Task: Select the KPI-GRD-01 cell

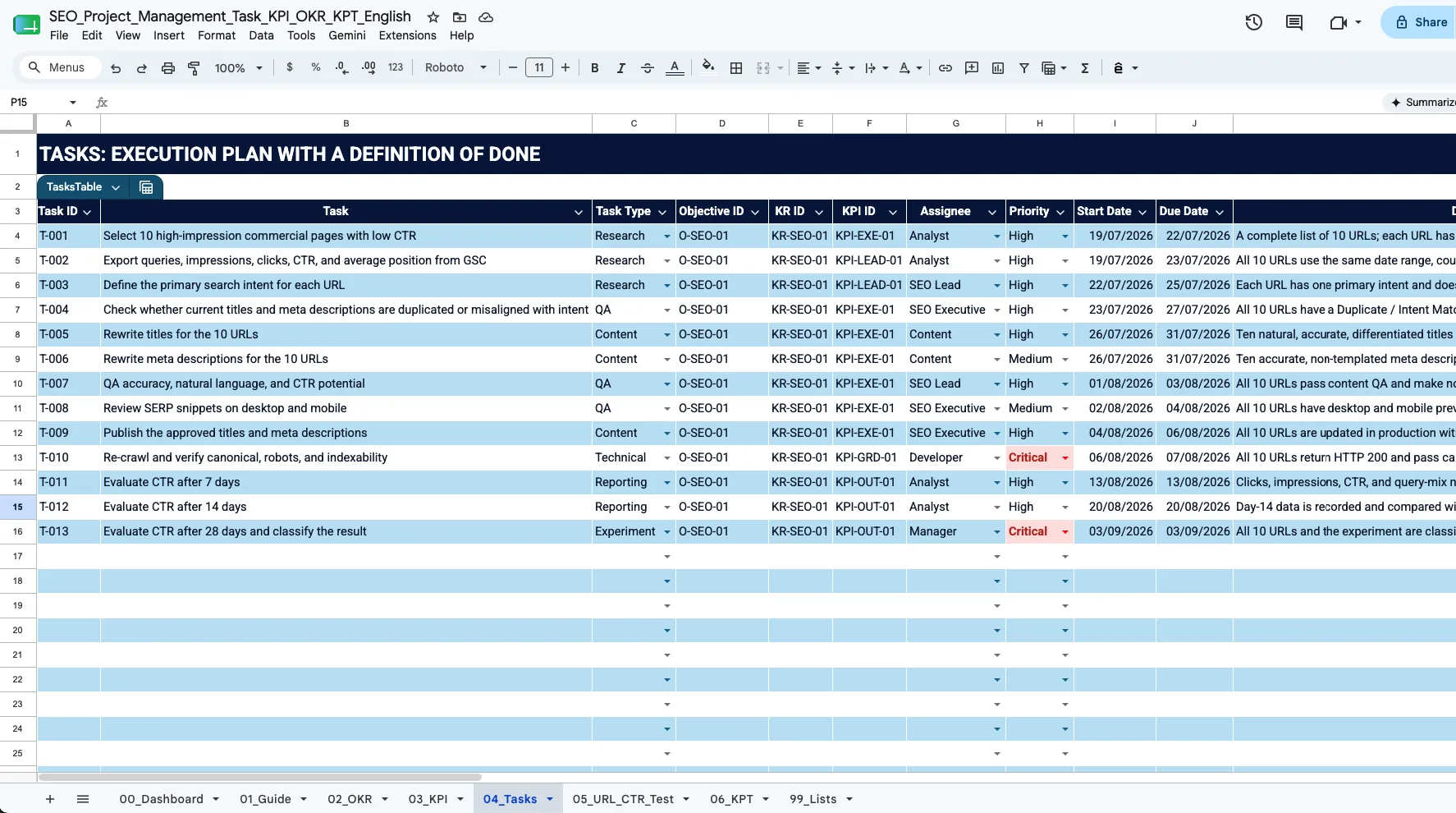Action: (869, 457)
